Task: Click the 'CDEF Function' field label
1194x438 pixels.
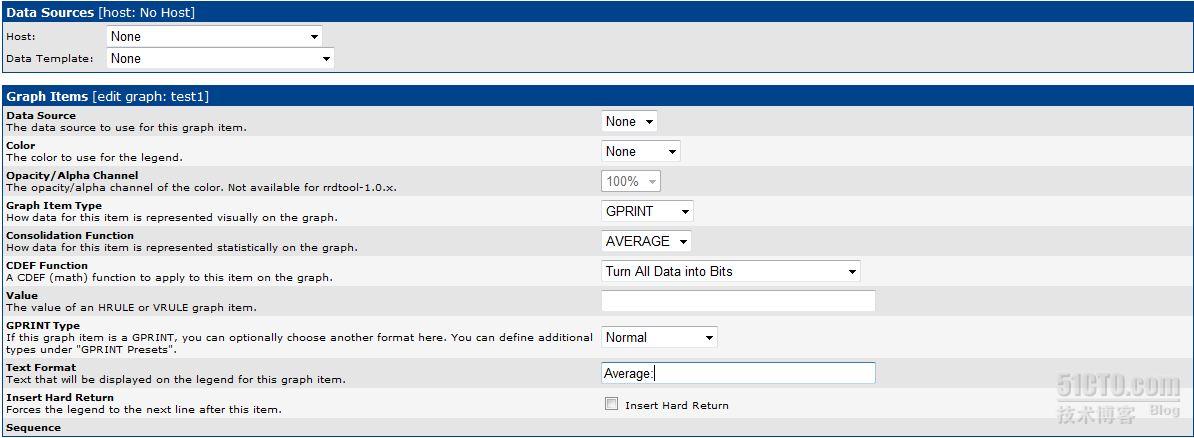Action: 47,266
